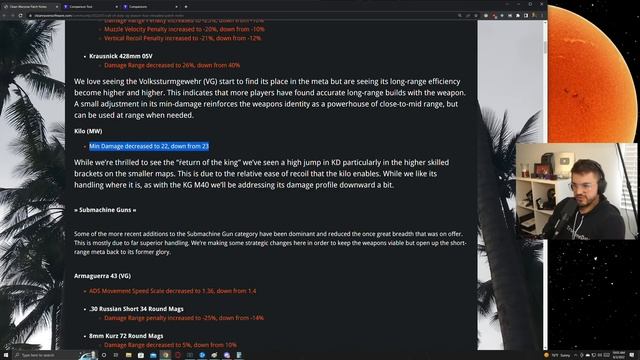Open the Chrome icon on the taskbar

165,355
